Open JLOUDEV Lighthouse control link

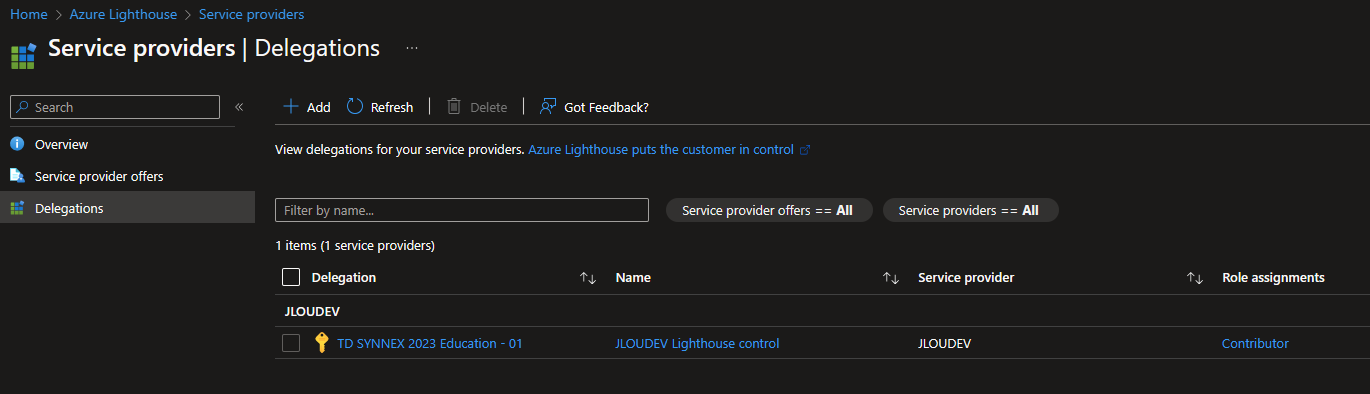click(x=697, y=343)
